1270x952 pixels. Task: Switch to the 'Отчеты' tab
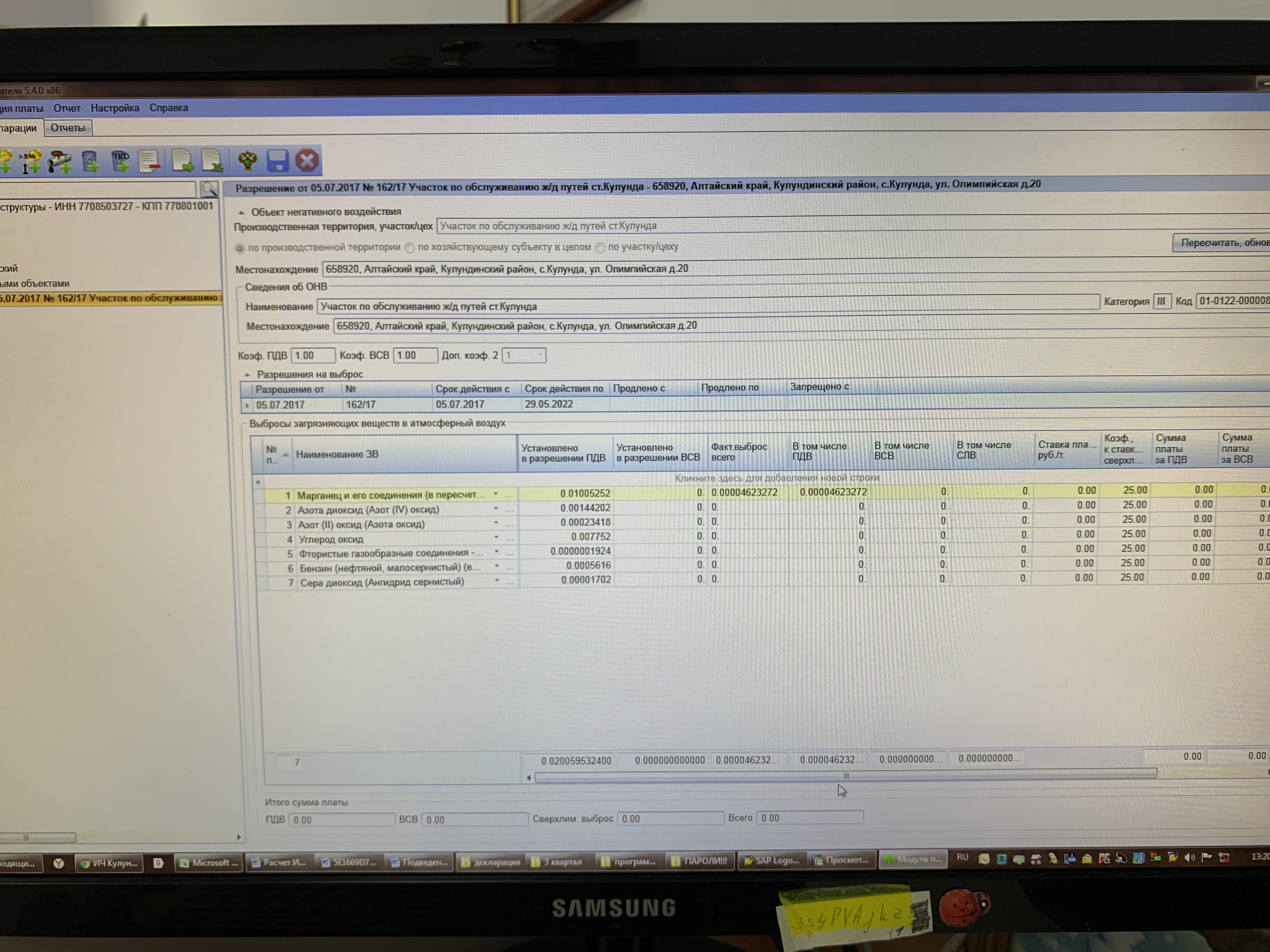point(68,128)
